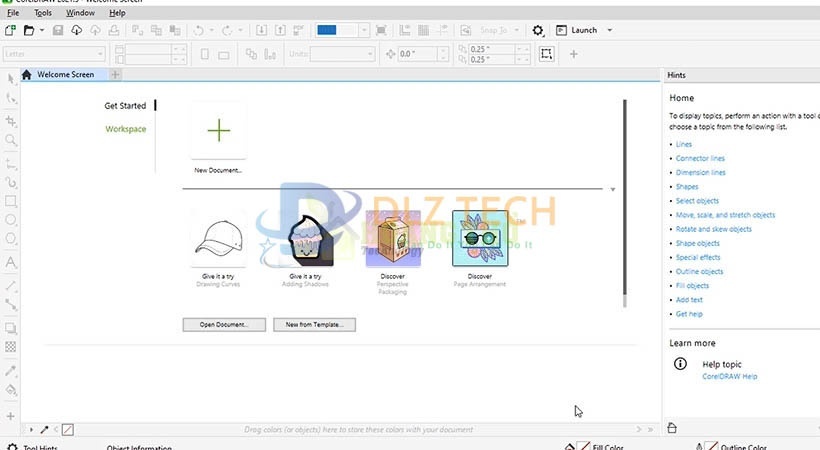Select the Text tool
This screenshot has height=450, width=820.
tap(11, 262)
